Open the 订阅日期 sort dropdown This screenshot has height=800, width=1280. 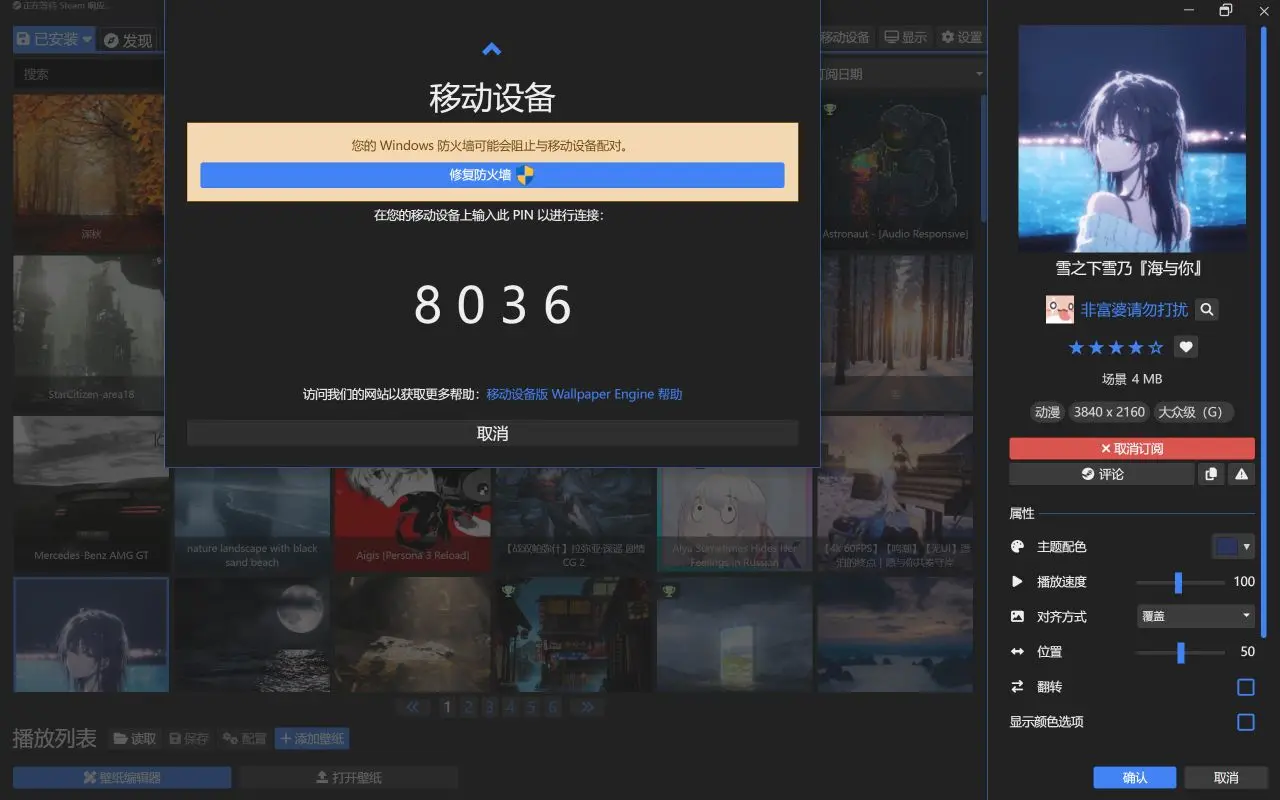(902, 74)
